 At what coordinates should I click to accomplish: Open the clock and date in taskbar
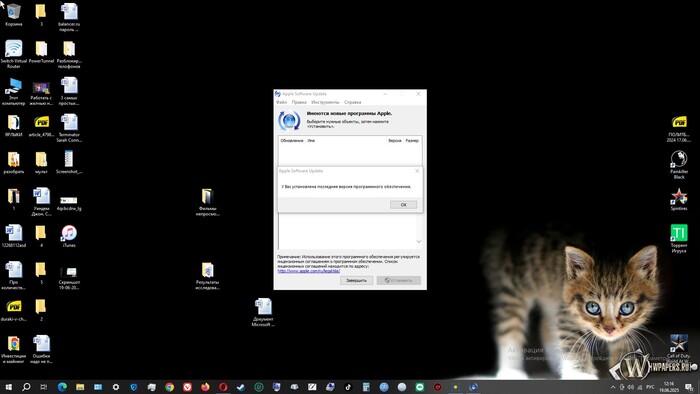coord(668,387)
